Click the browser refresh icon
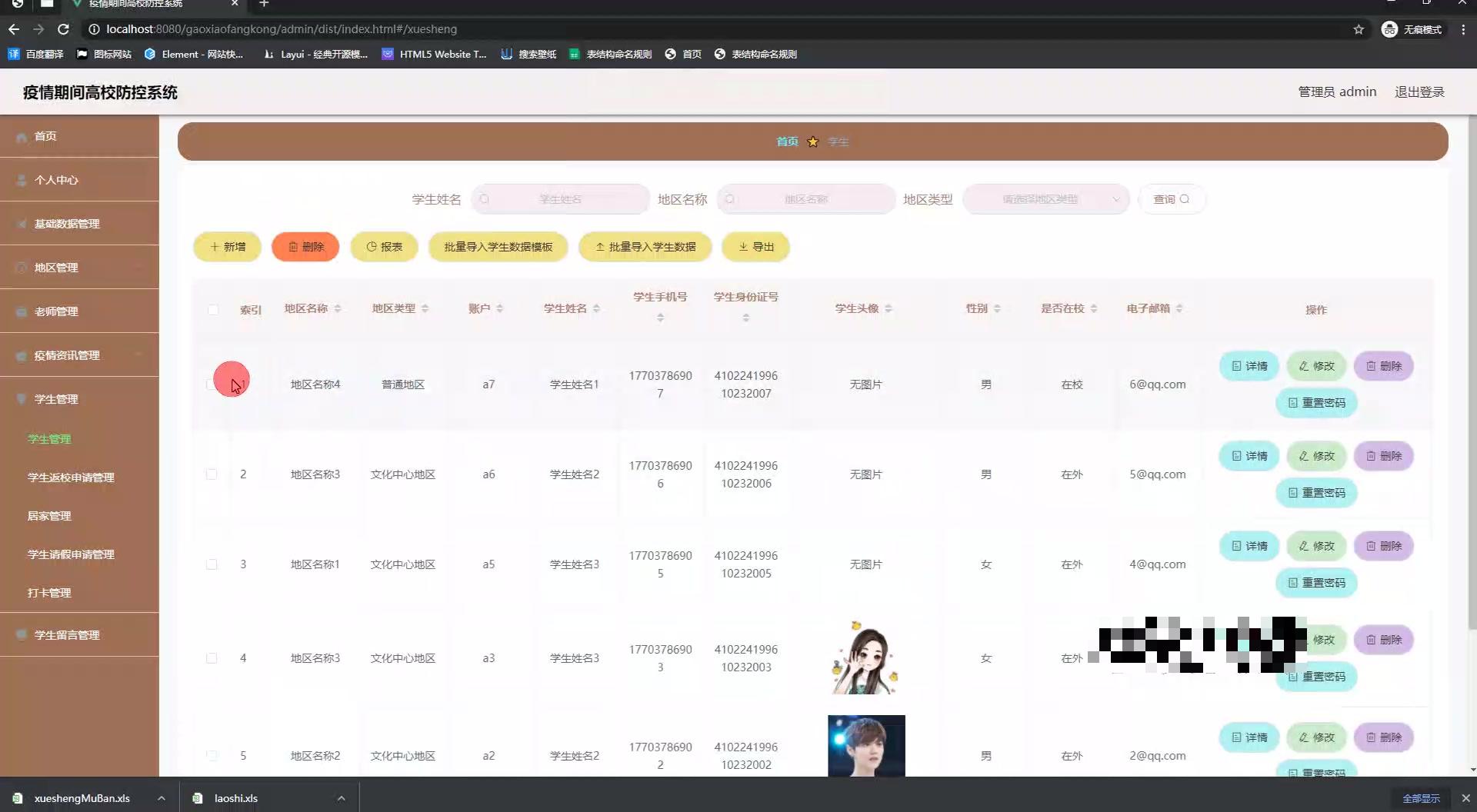Image resolution: width=1477 pixels, height=812 pixels. pyautogui.click(x=64, y=29)
